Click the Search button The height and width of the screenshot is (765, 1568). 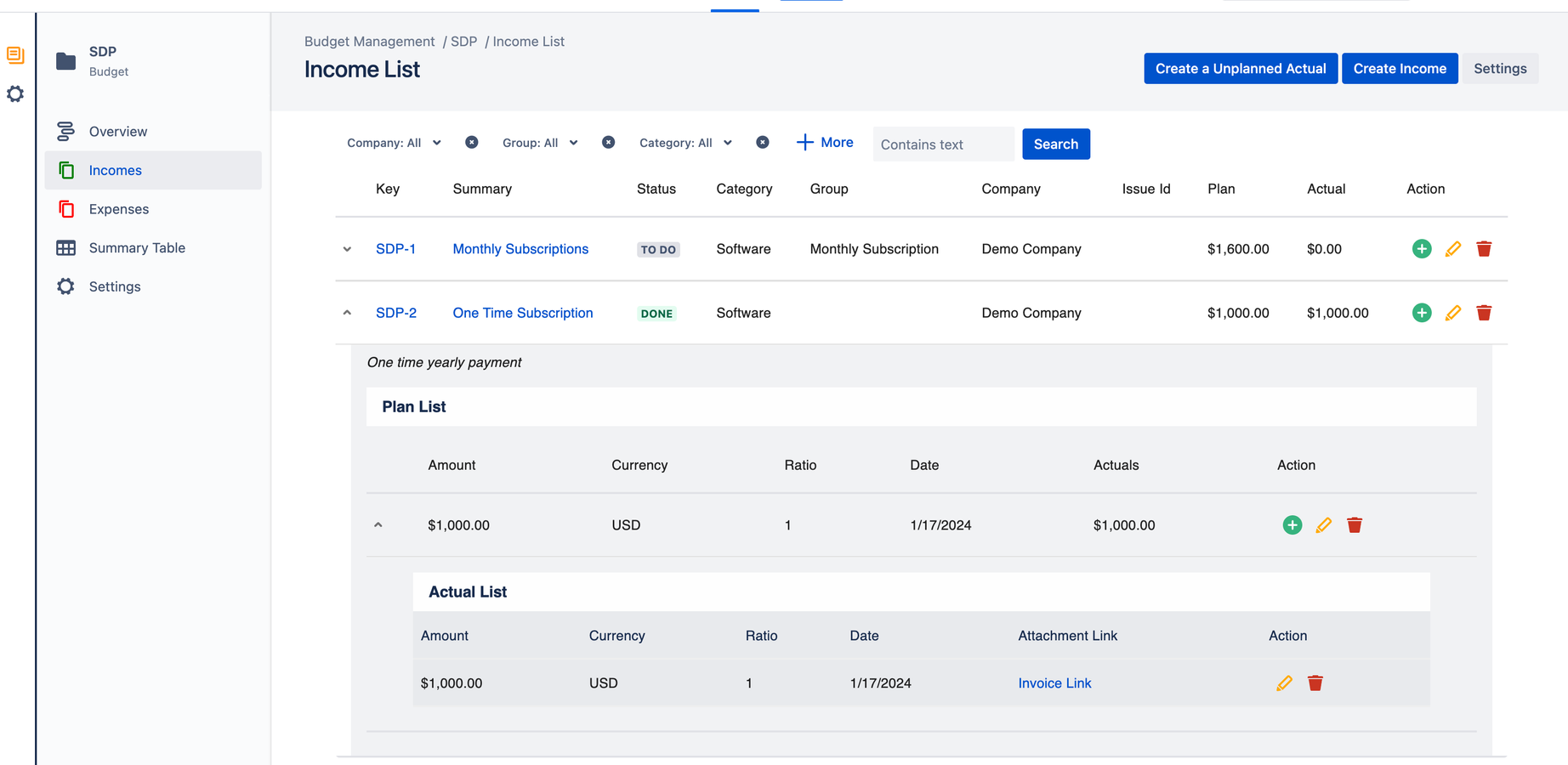pyautogui.click(x=1056, y=144)
